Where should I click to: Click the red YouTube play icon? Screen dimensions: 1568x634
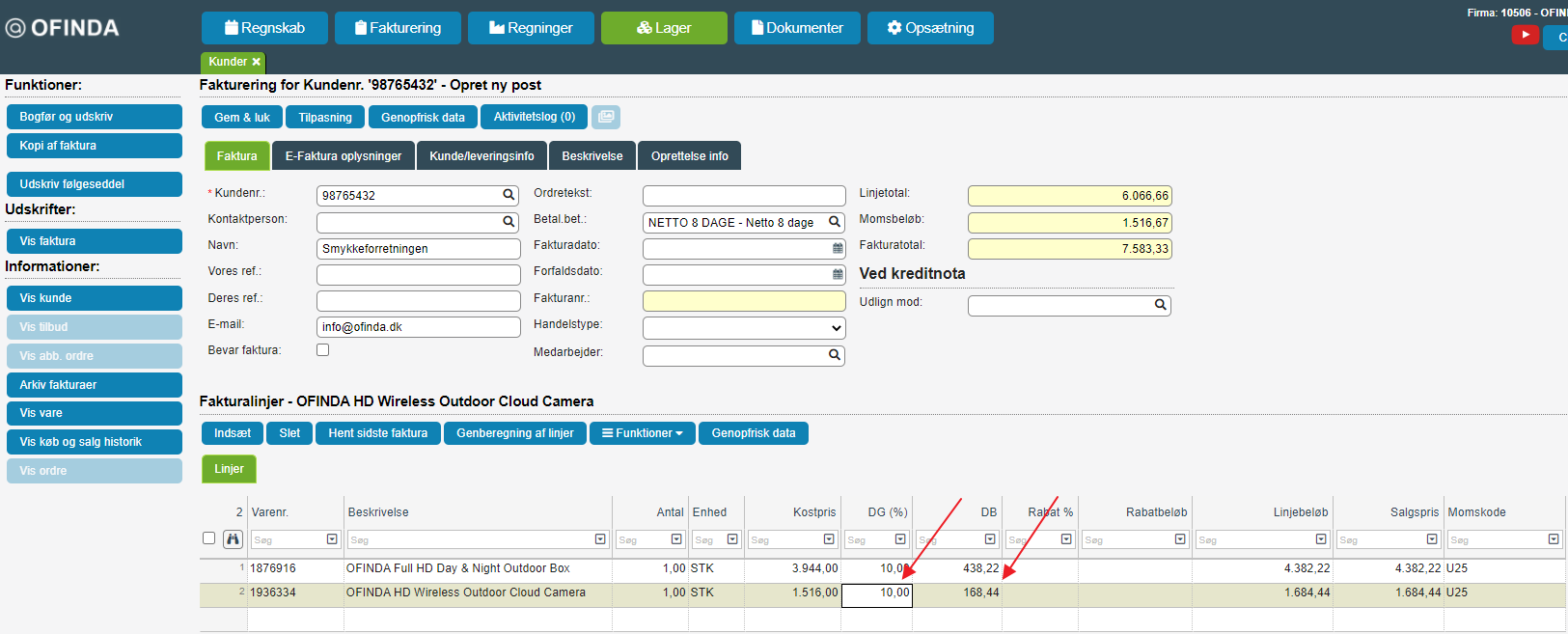click(x=1526, y=35)
